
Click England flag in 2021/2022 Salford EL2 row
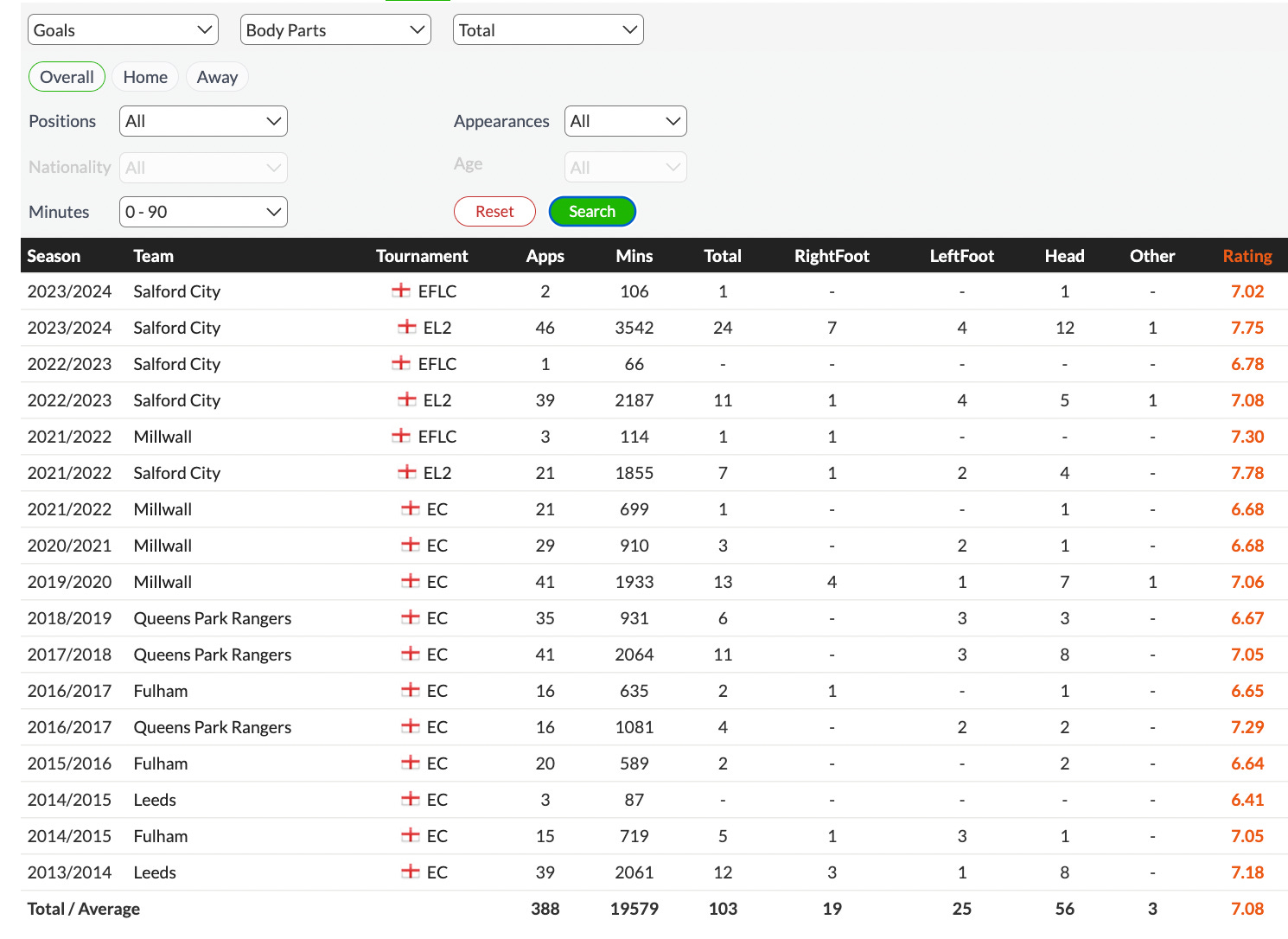tap(407, 472)
